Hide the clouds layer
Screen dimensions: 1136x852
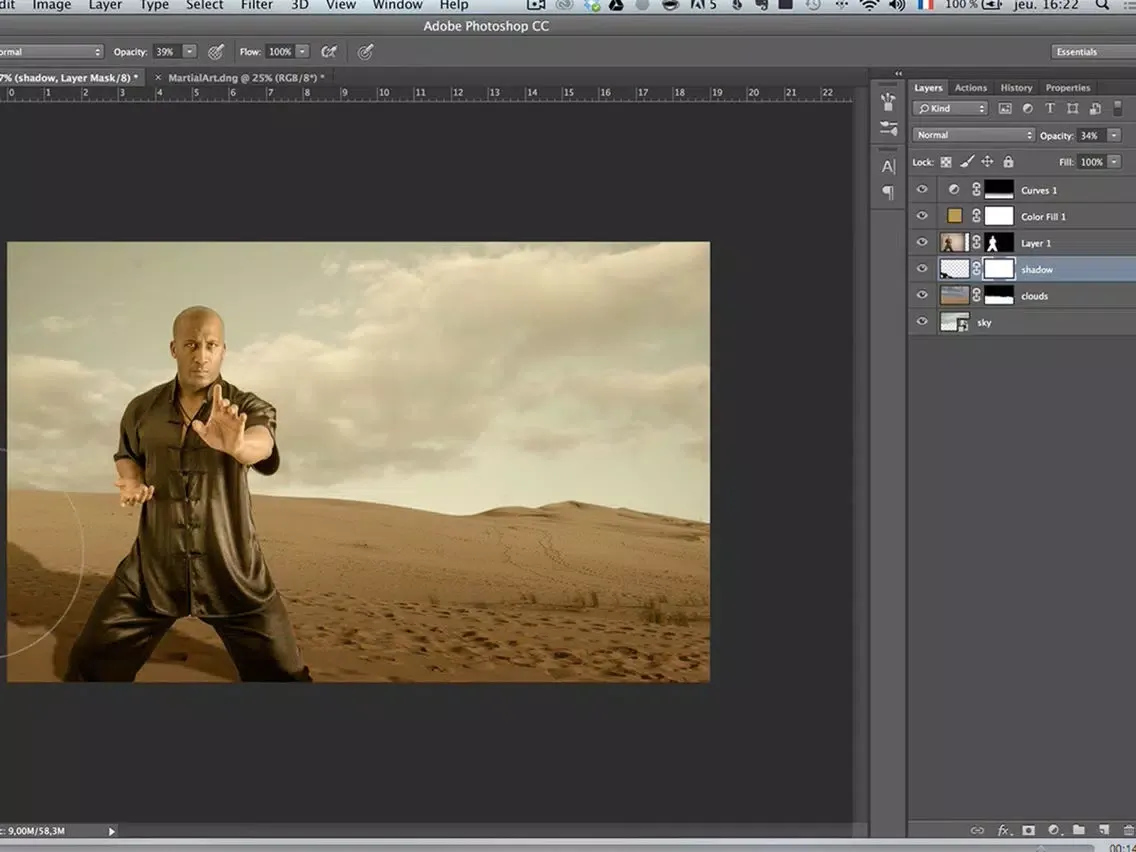tap(922, 295)
